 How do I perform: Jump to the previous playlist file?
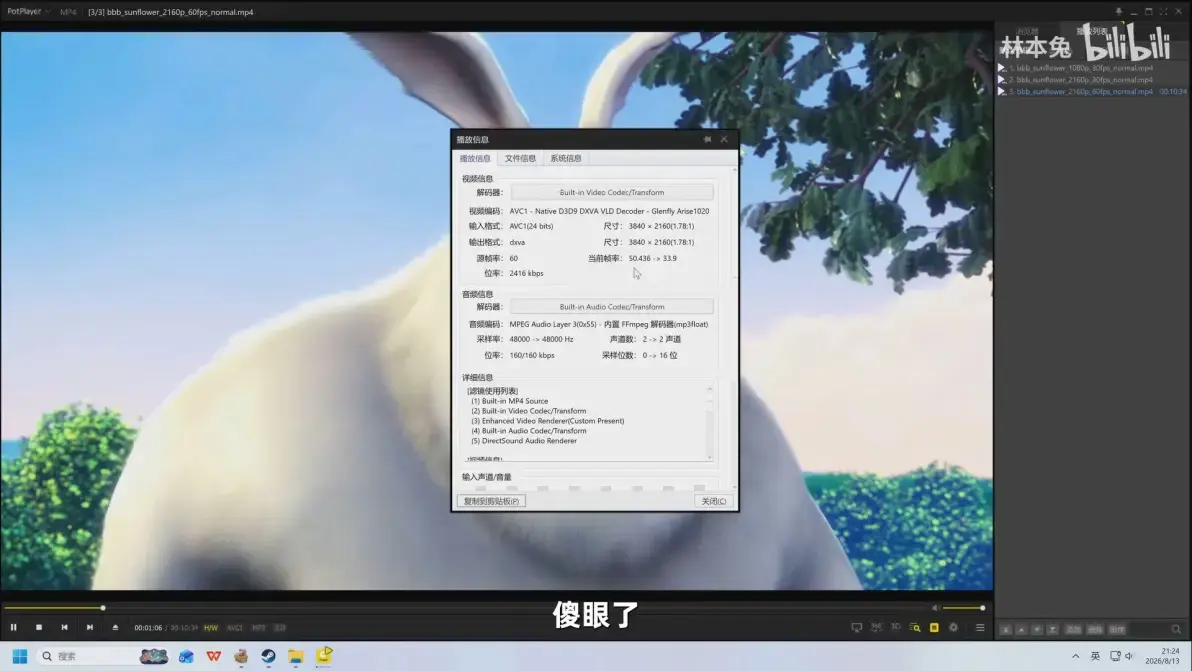pos(65,628)
